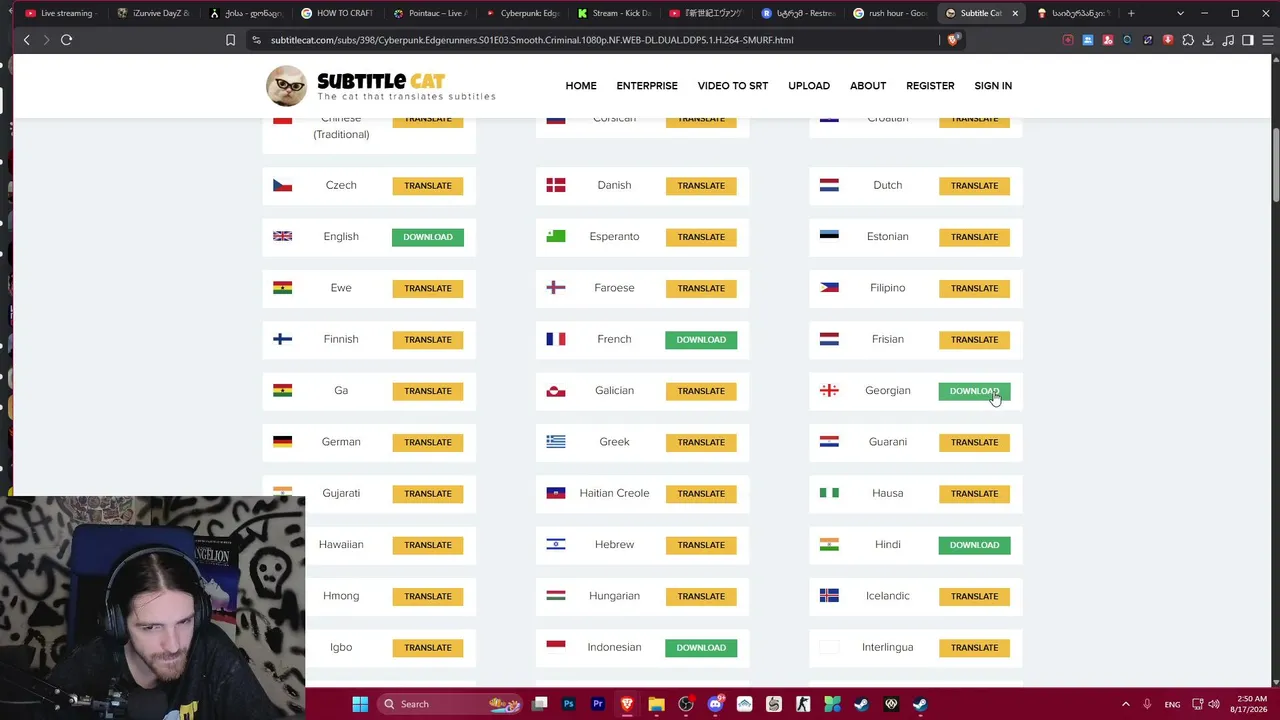Open the Brave main menu
1280x720 pixels.
(1267, 40)
